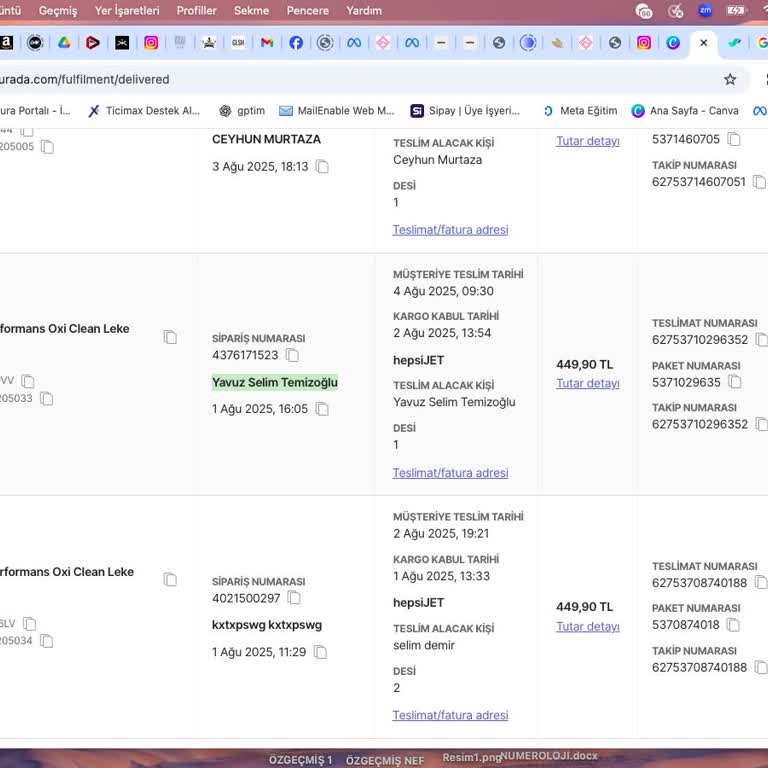Copy order date 3 Ağu 2025, 18:13

point(322,167)
